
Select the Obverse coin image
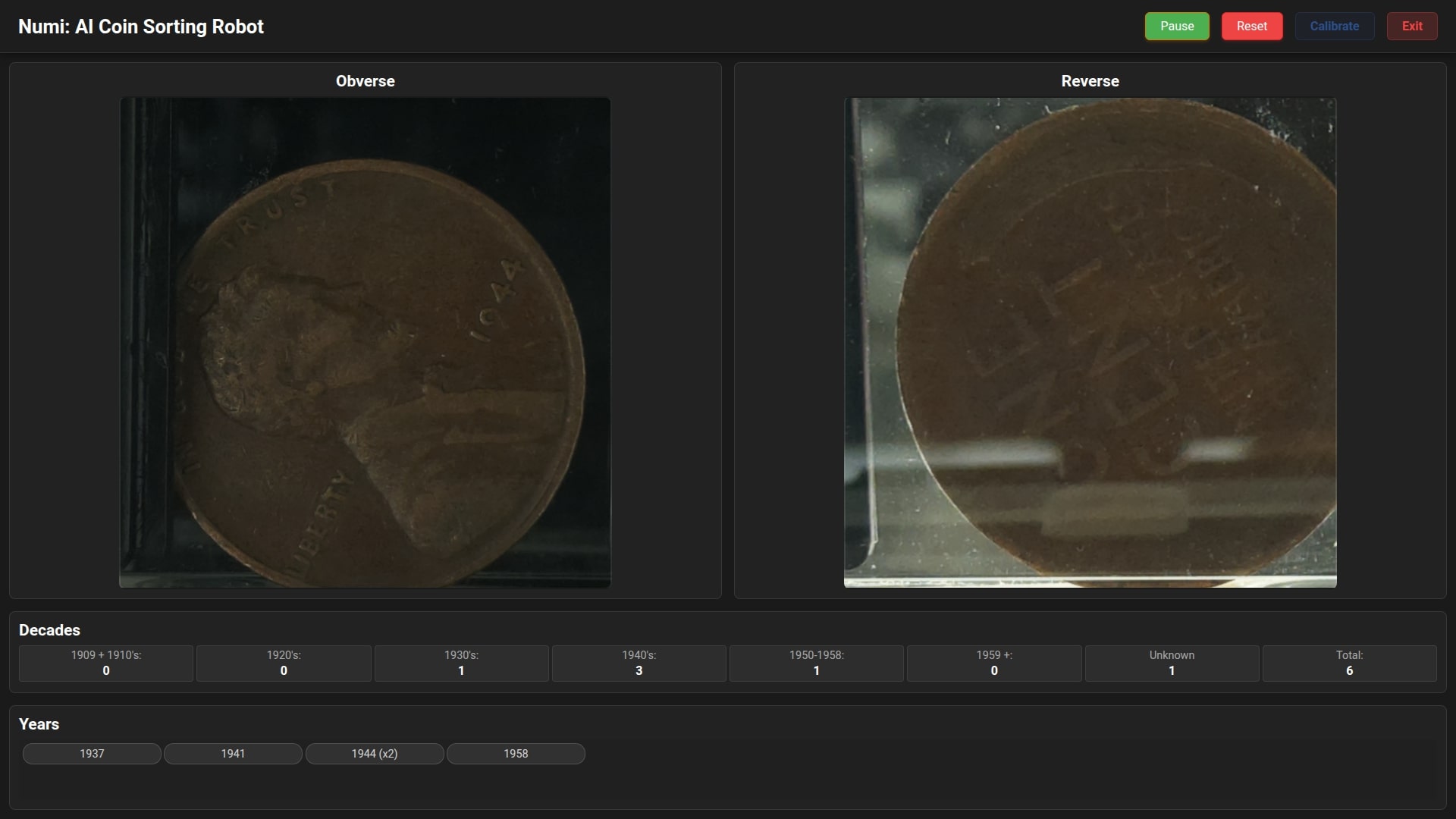pos(365,342)
